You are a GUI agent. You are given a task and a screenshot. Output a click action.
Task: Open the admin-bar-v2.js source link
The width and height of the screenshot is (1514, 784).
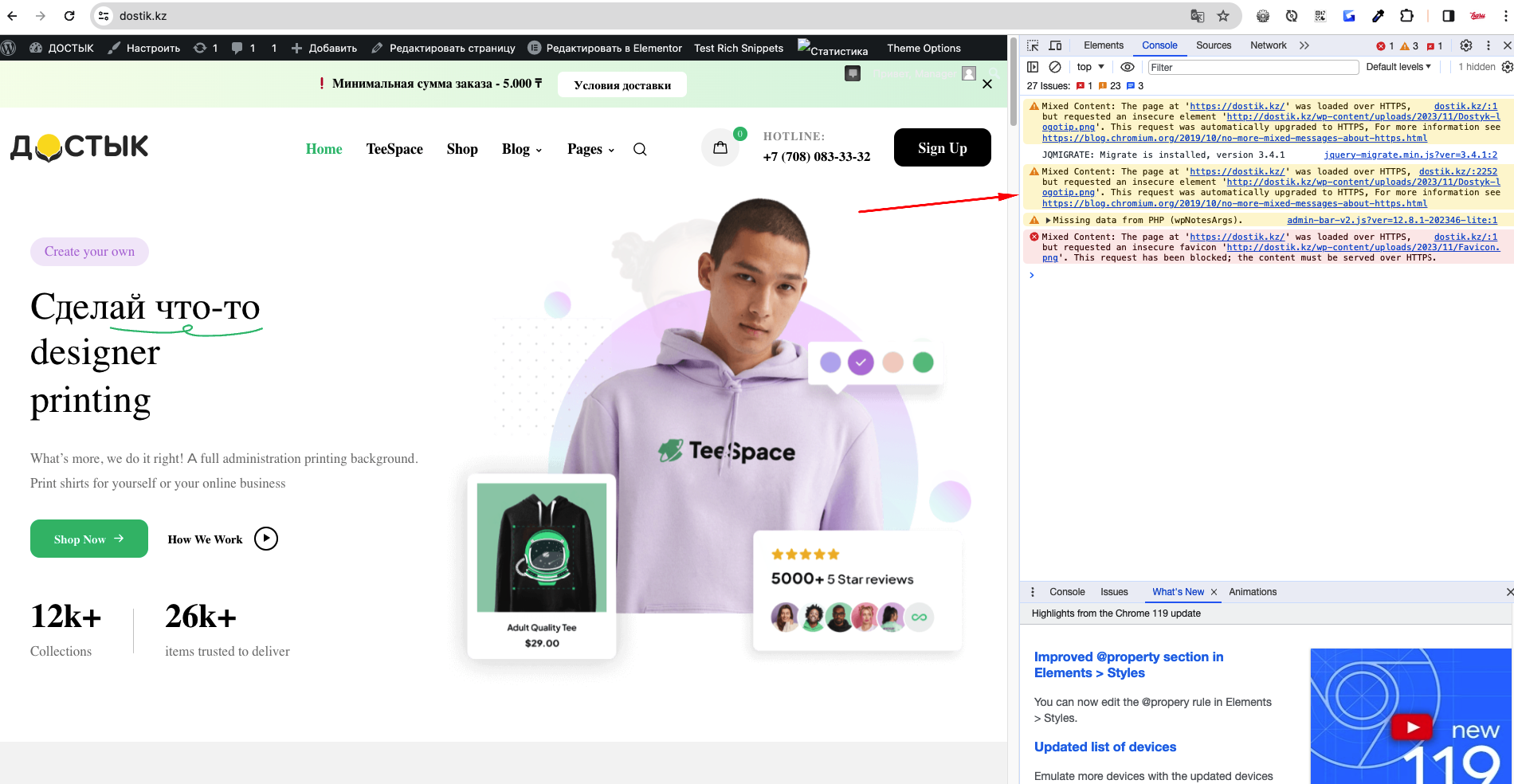coord(1392,221)
